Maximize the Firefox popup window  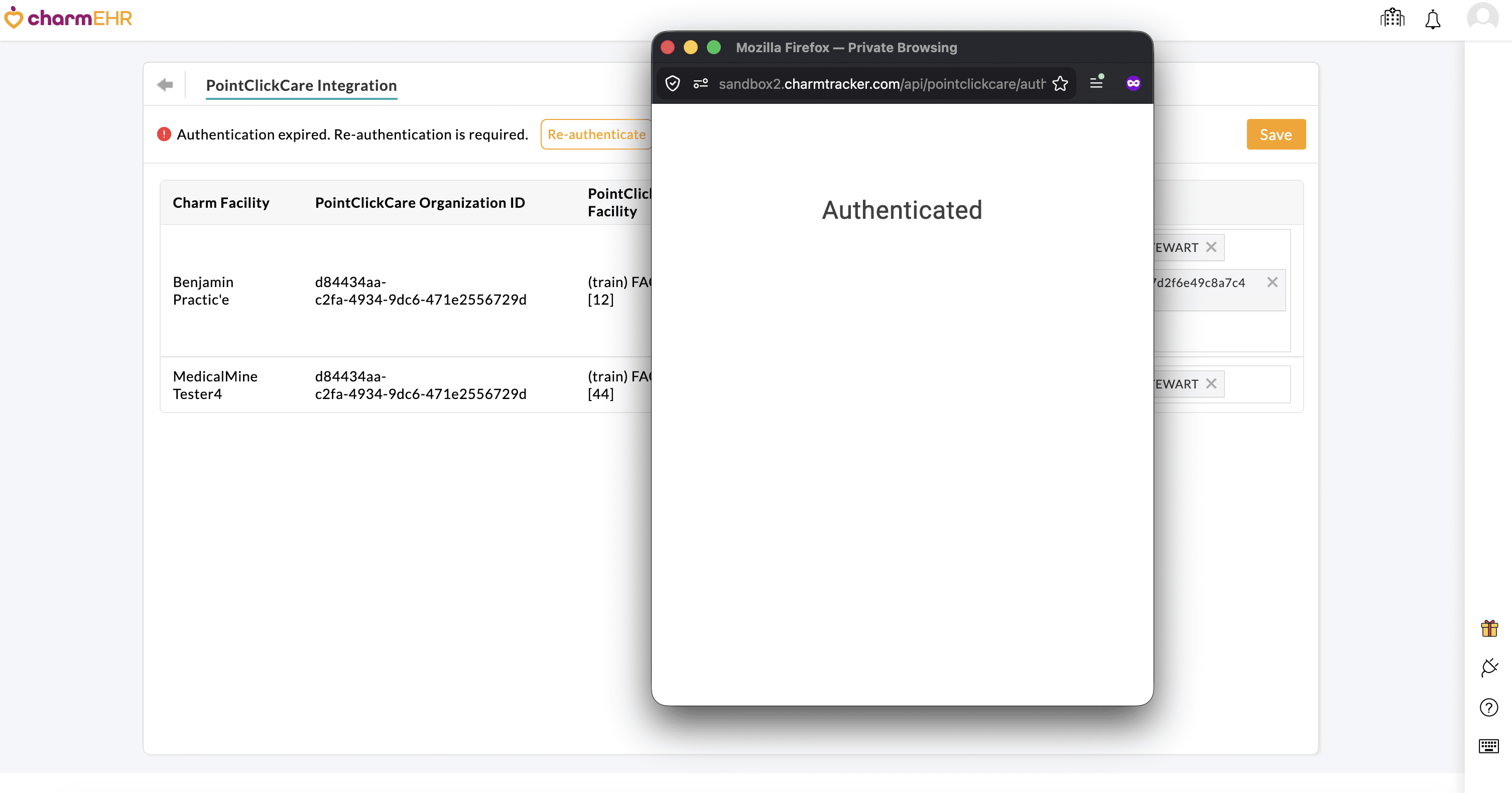714,47
